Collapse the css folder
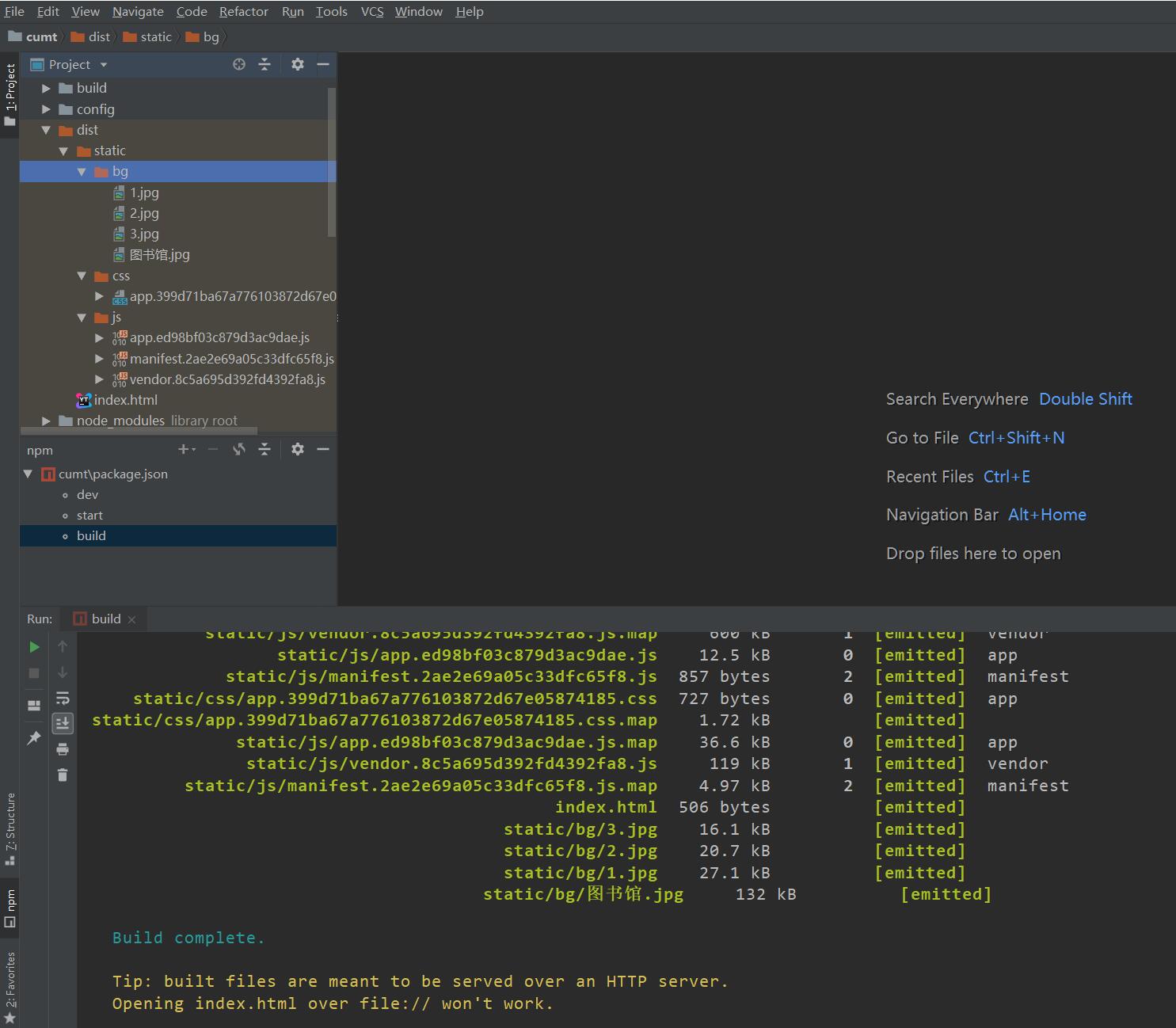 pos(82,276)
